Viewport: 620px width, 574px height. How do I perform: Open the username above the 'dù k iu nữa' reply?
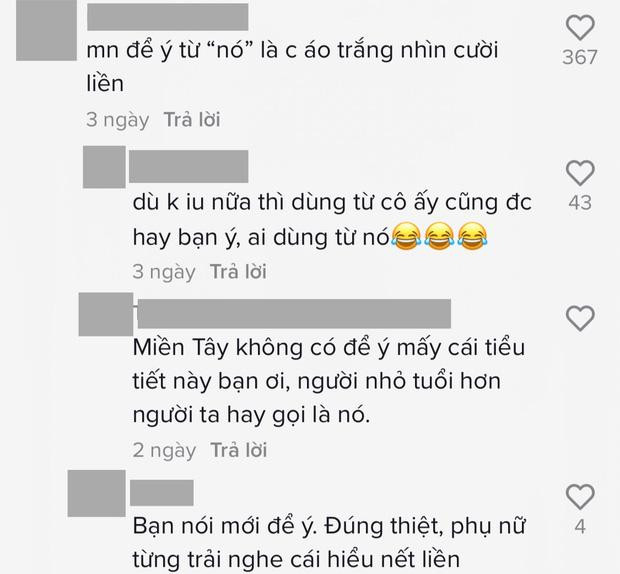coord(189,166)
